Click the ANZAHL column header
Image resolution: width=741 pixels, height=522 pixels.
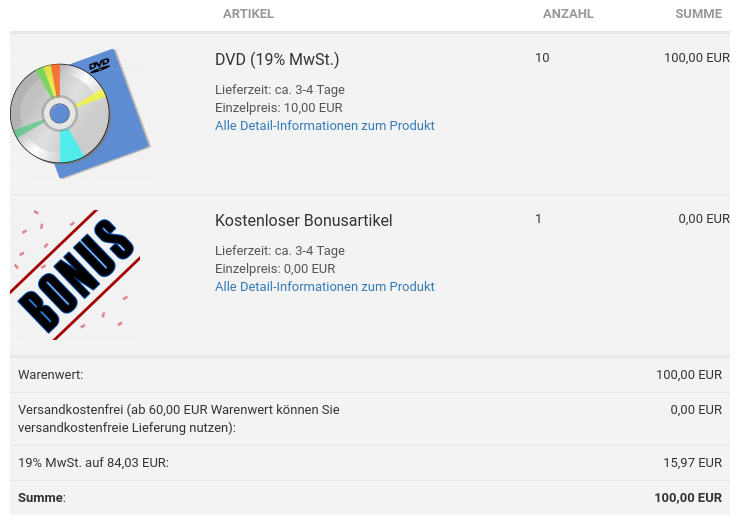pos(568,14)
